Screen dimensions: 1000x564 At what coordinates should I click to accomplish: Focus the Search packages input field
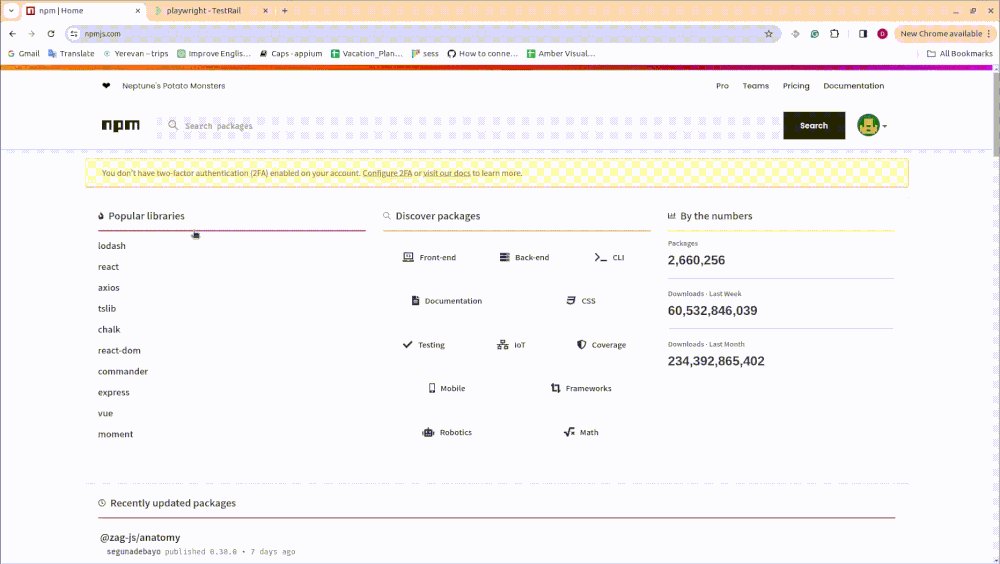click(x=470, y=126)
